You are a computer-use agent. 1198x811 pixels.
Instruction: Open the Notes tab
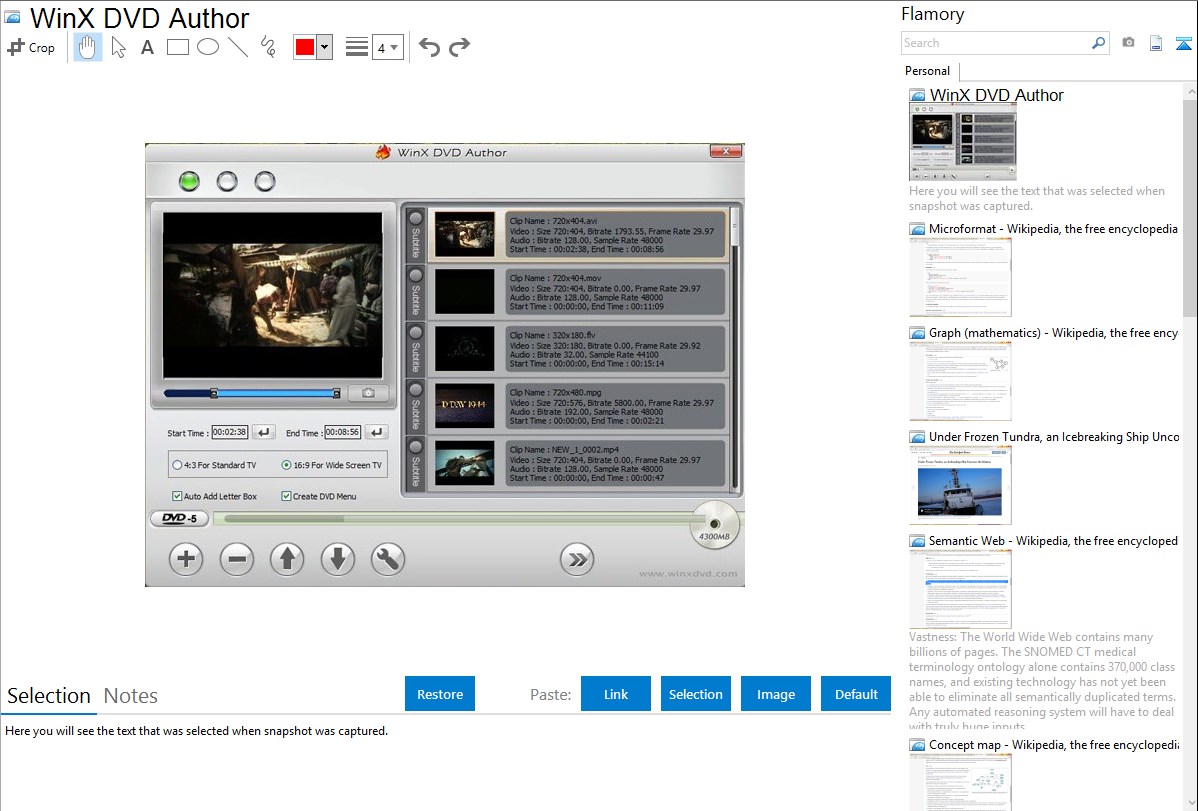(131, 696)
